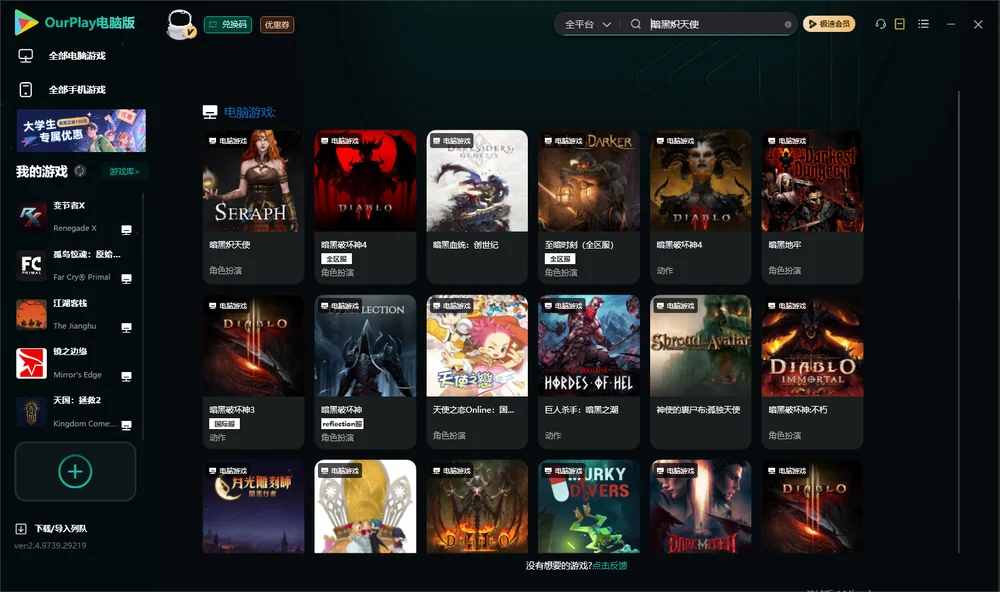The image size is (1000, 592).
Task: Open the 下载/导入列队 download queue
Action: [52, 529]
